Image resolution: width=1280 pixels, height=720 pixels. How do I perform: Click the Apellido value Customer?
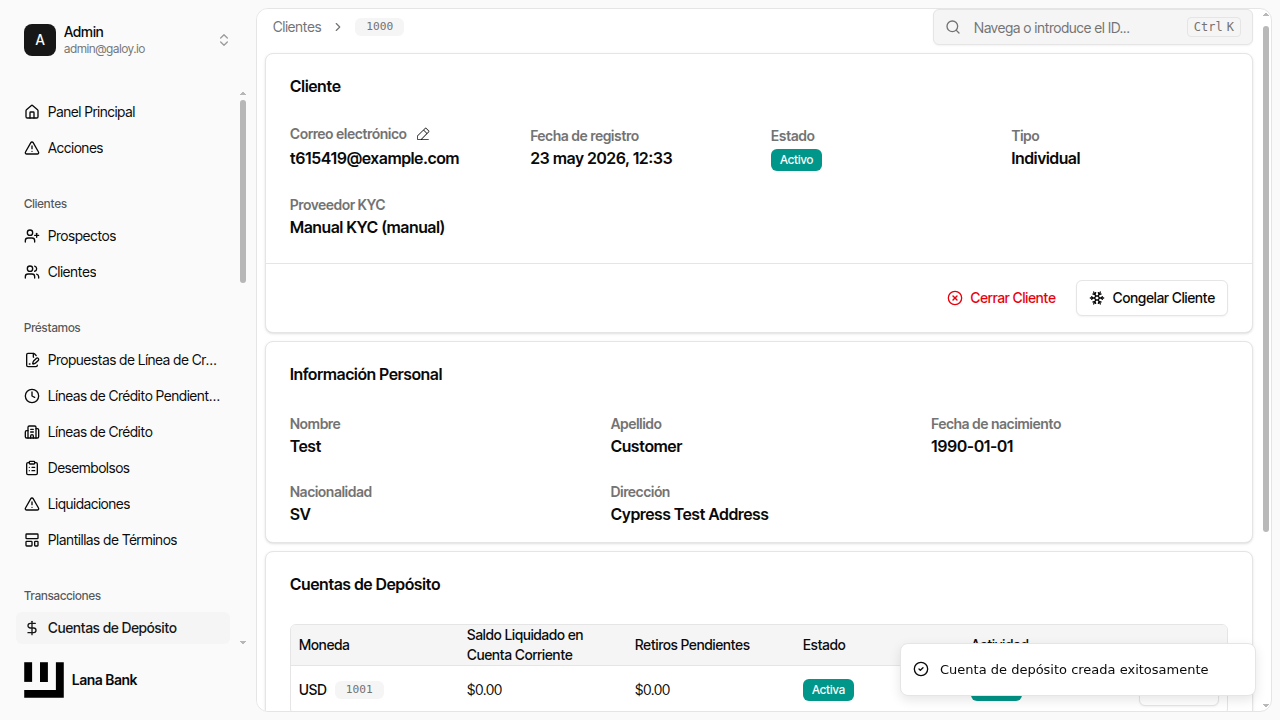point(646,446)
